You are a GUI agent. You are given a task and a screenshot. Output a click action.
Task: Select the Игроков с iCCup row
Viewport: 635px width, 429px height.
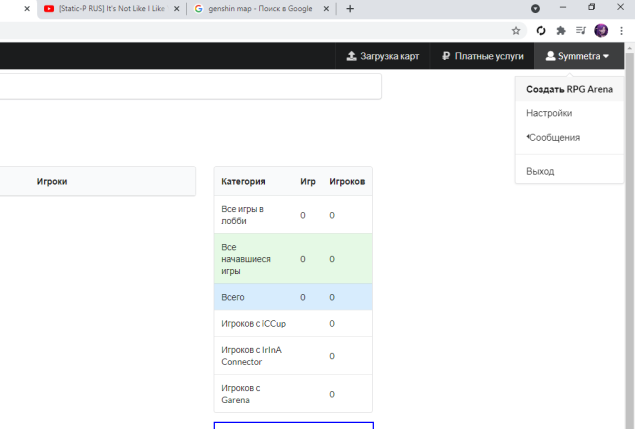pos(293,323)
